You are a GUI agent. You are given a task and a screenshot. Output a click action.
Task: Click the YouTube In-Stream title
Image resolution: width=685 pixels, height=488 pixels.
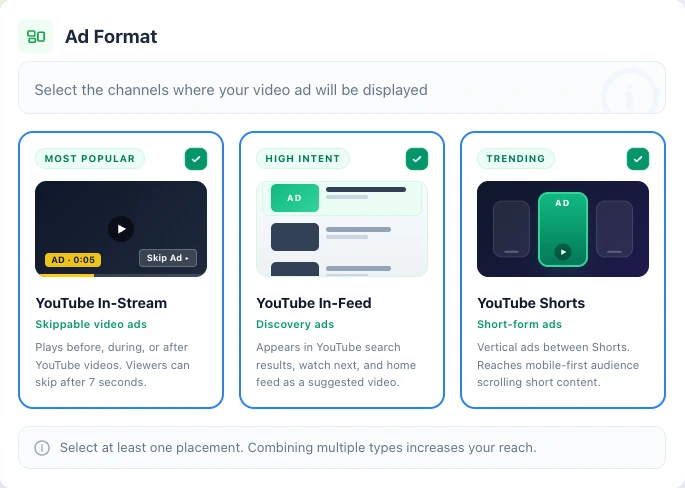(101, 303)
